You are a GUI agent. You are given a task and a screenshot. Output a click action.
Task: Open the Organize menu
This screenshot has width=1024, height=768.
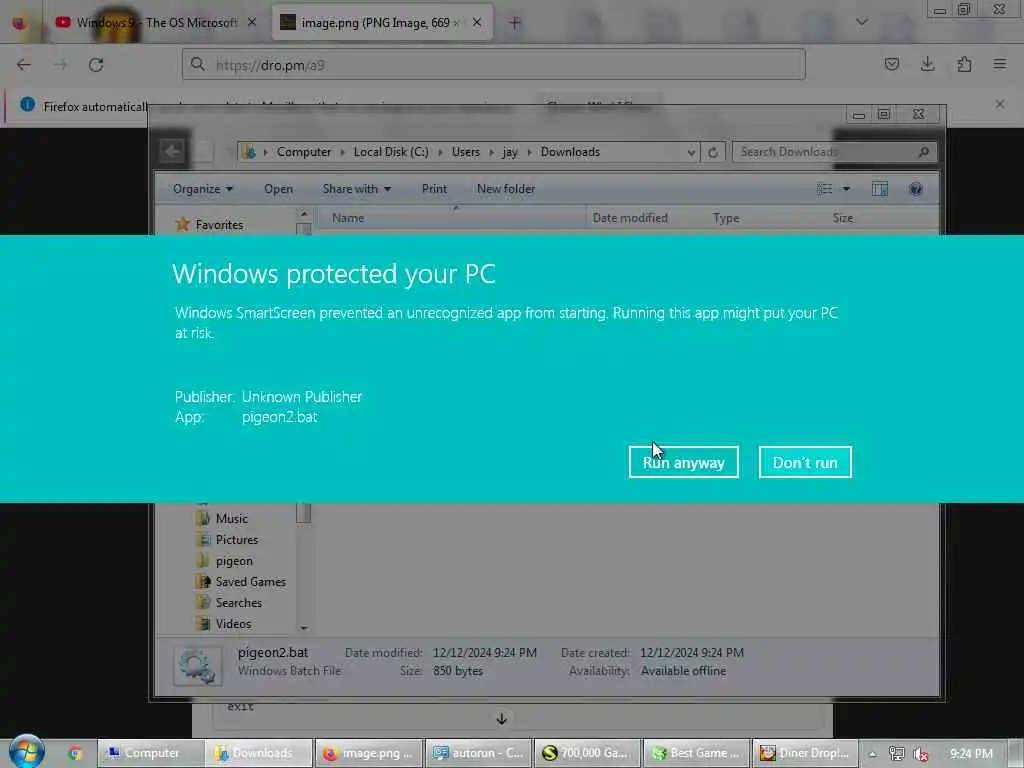tap(202, 189)
